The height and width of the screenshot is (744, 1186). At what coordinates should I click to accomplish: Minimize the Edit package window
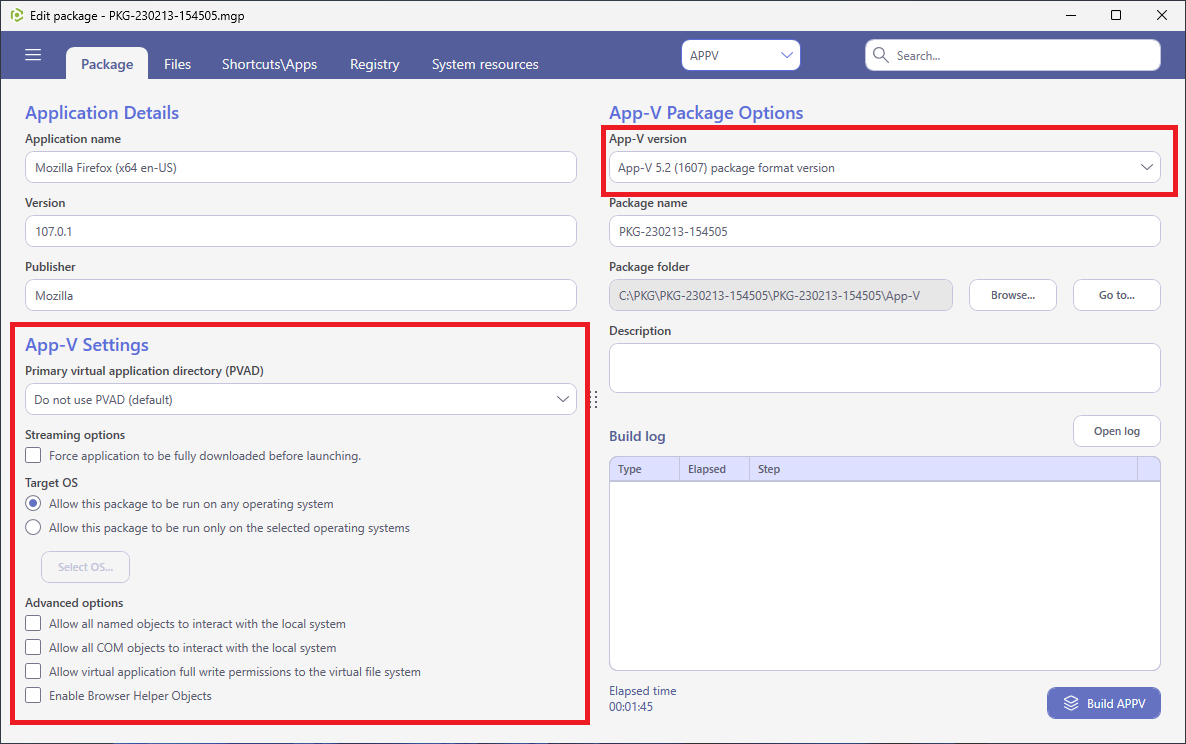(x=1071, y=15)
